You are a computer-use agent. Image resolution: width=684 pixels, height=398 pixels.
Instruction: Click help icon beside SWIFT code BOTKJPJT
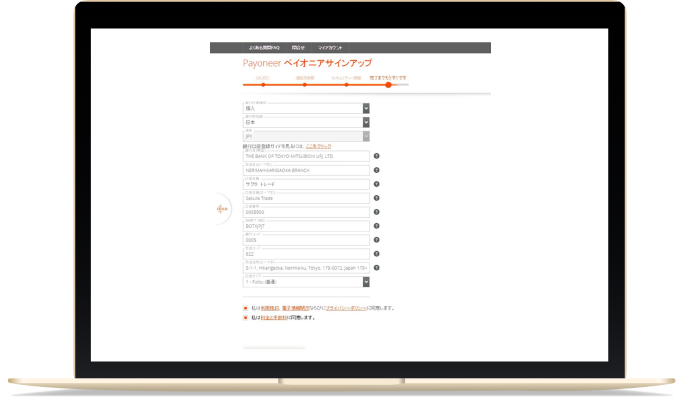[376, 226]
